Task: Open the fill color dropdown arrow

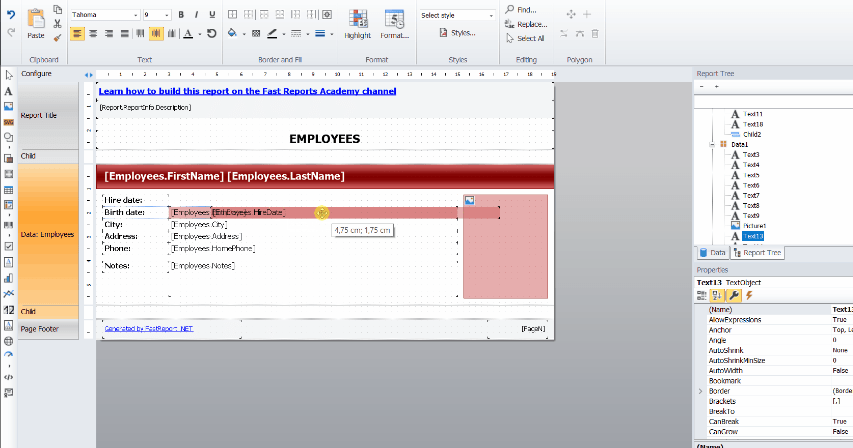Action: (244, 34)
